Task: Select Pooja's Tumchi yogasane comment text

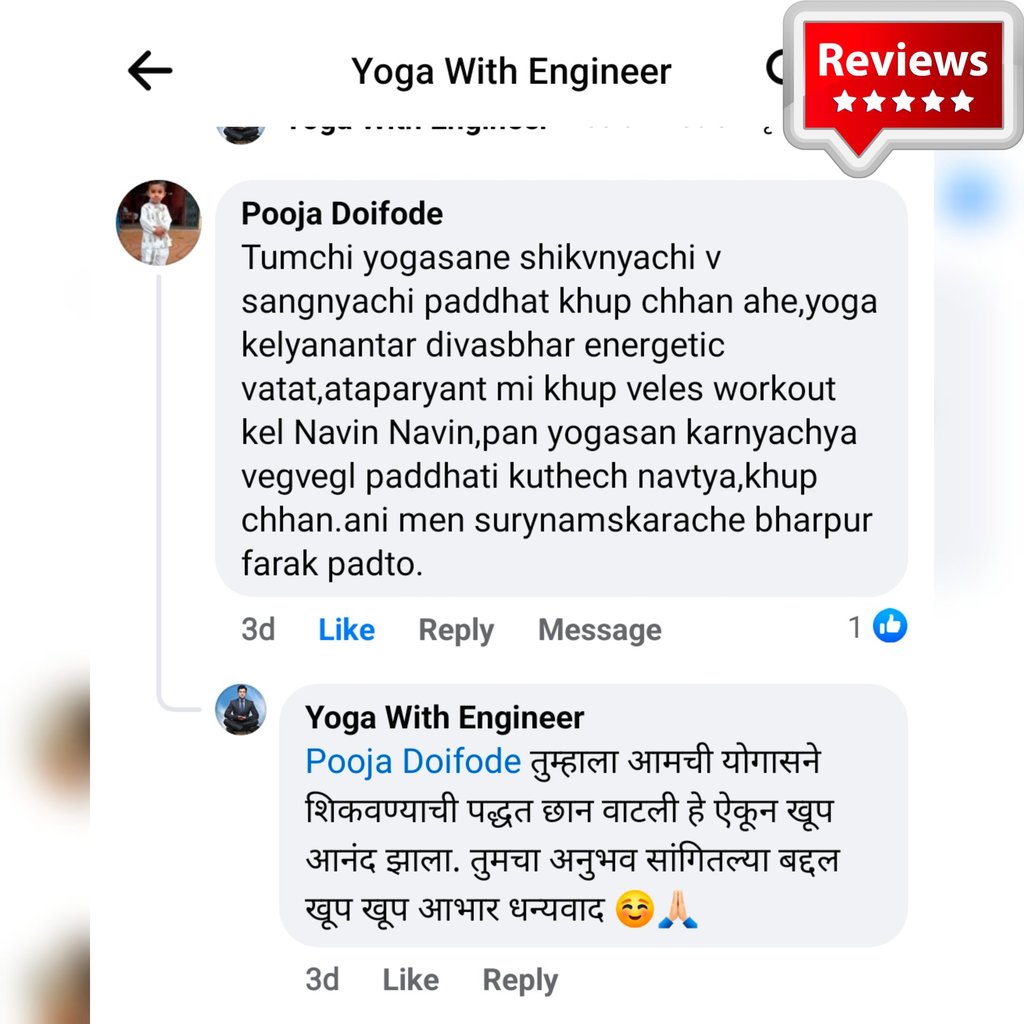Action: (x=558, y=411)
